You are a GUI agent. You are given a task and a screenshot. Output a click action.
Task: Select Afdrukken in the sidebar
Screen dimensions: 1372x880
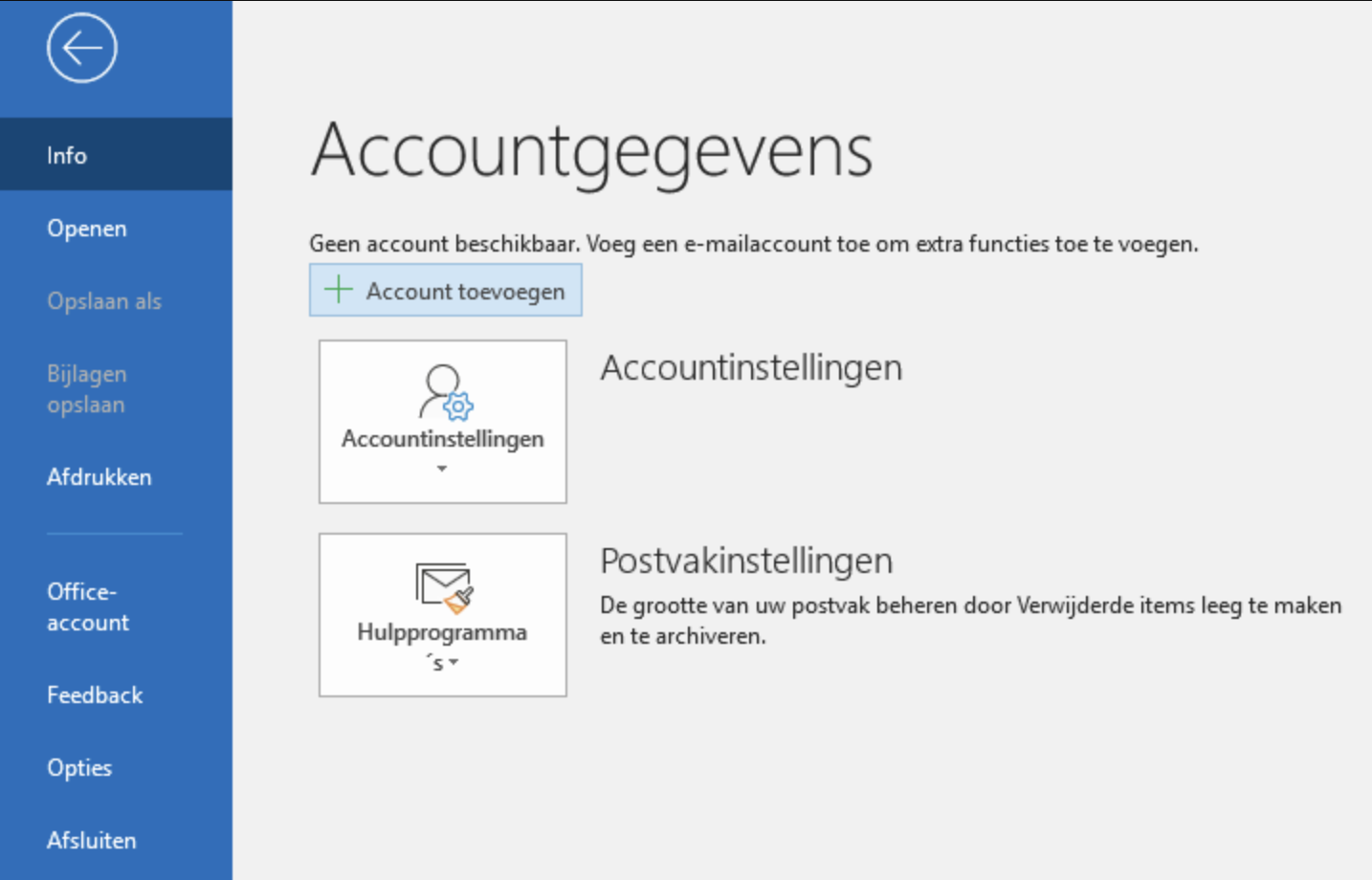99,476
